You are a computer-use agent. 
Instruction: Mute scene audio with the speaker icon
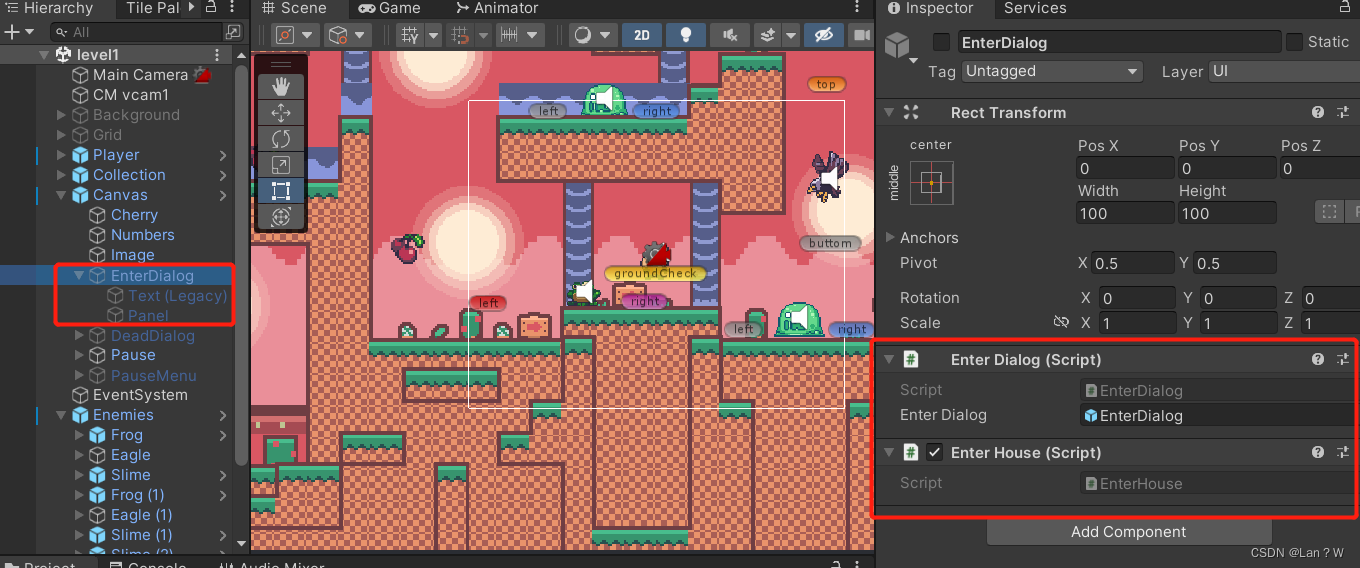click(728, 35)
